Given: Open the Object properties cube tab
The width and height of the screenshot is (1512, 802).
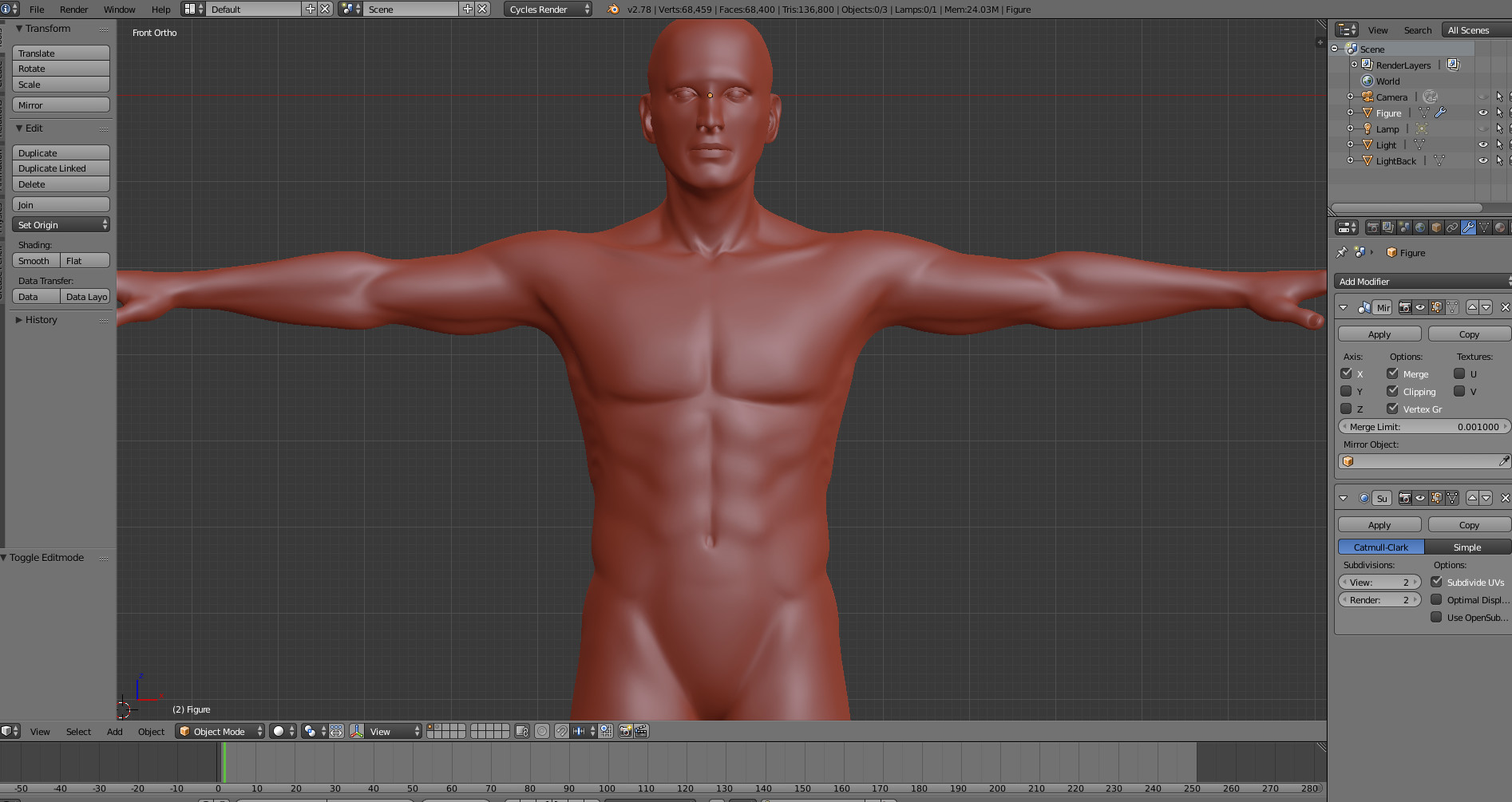Looking at the screenshot, I should coord(1436,227).
